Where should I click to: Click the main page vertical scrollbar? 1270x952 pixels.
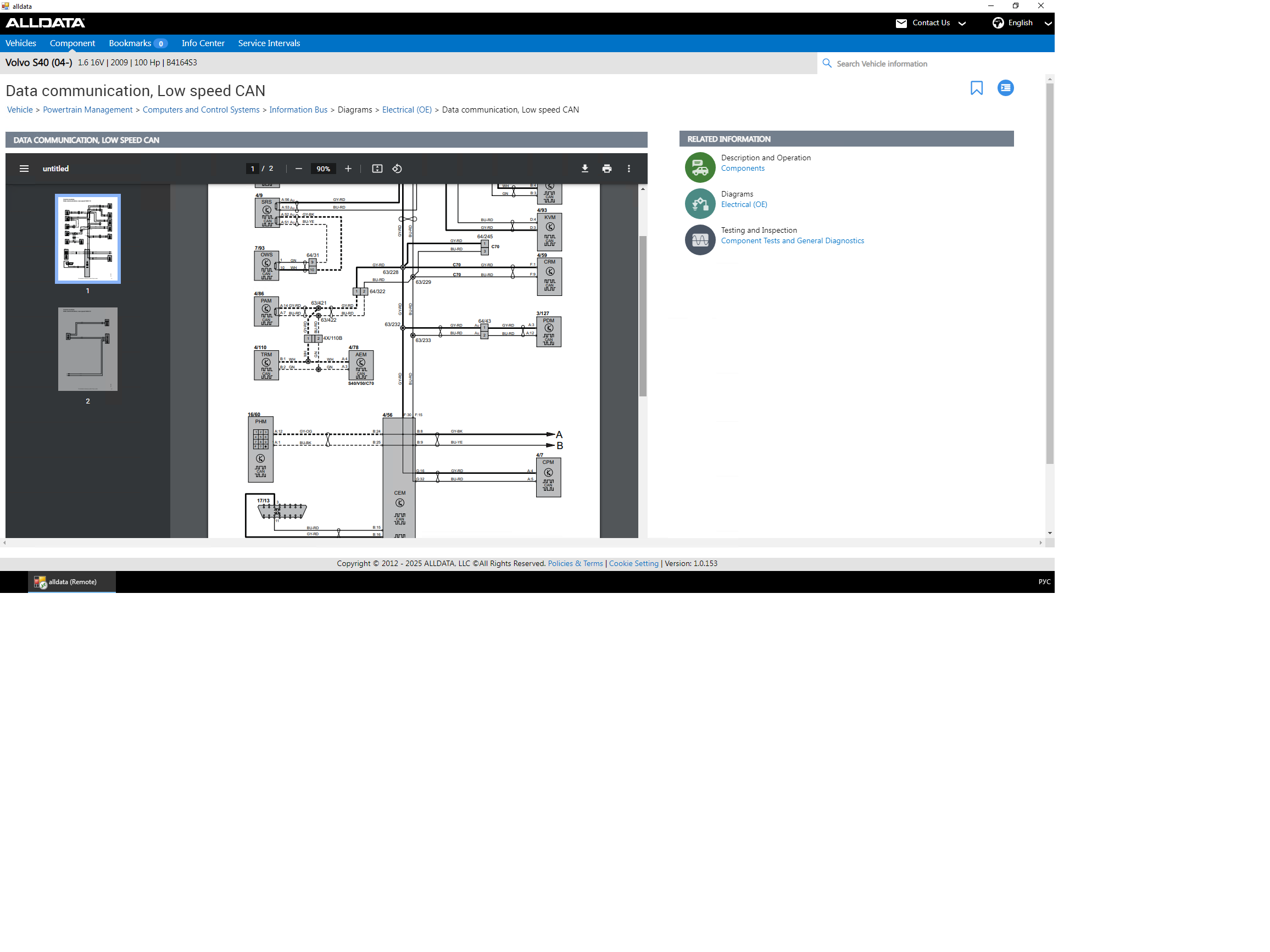click(1050, 273)
